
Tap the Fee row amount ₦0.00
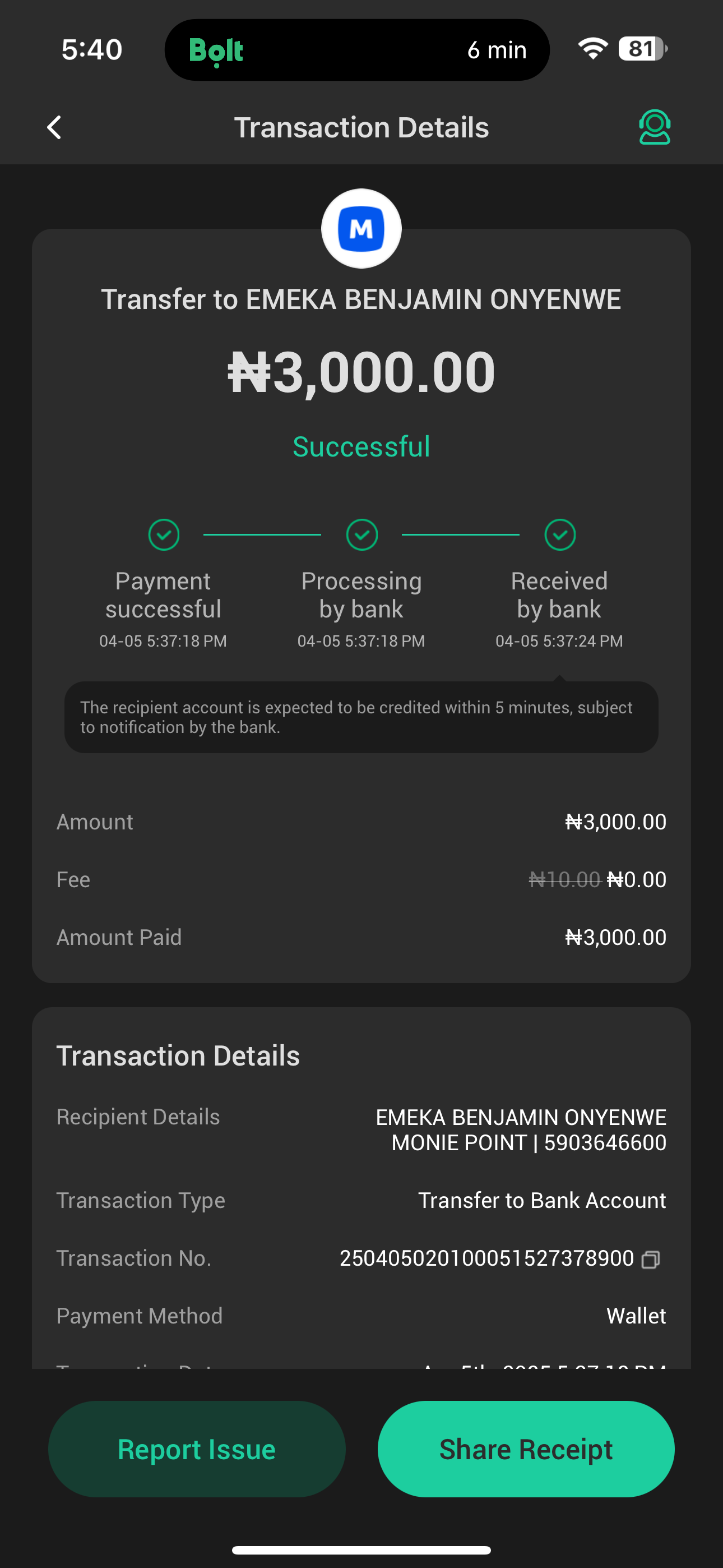coord(636,879)
